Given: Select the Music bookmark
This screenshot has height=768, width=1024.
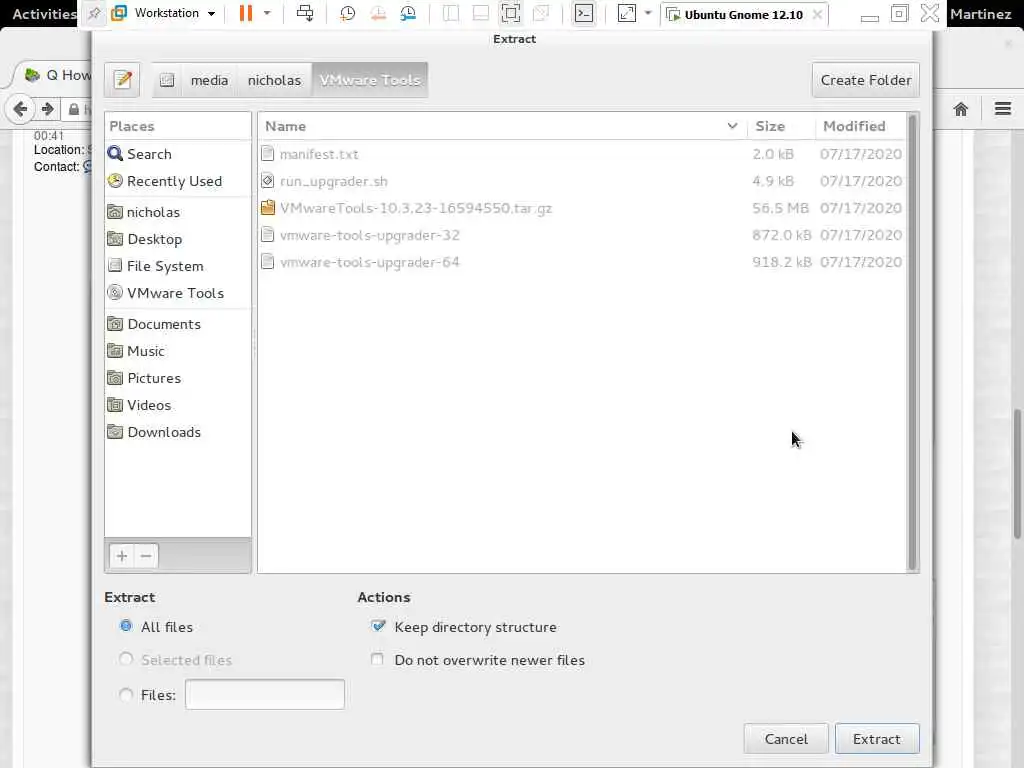Looking at the screenshot, I should [178, 351].
